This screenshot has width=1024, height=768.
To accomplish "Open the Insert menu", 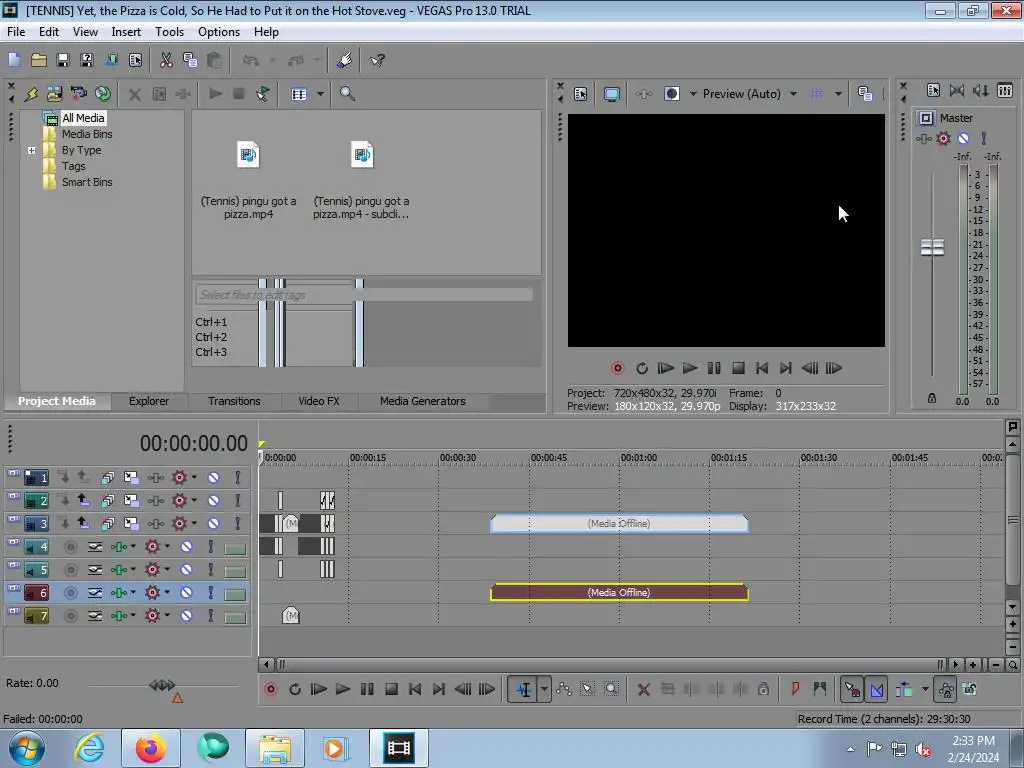I will click(x=126, y=31).
